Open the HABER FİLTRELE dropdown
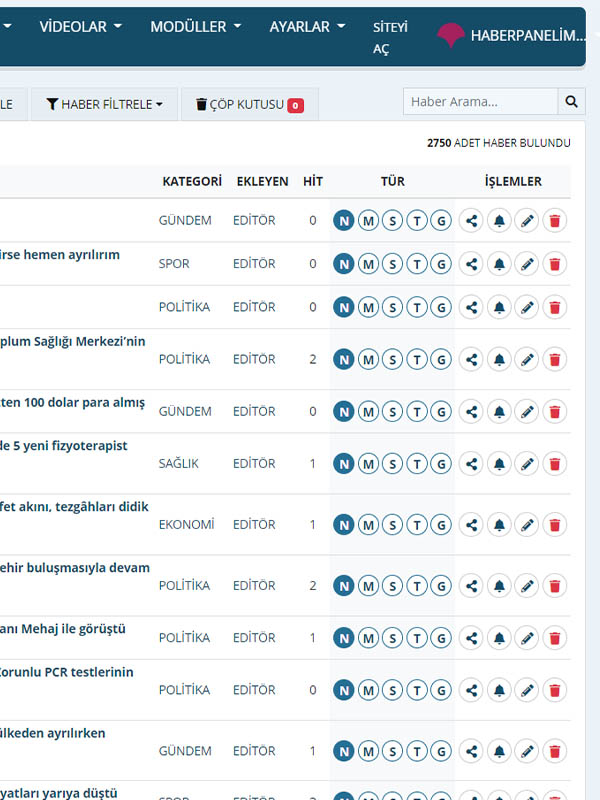The height and width of the screenshot is (800, 600). tap(104, 104)
